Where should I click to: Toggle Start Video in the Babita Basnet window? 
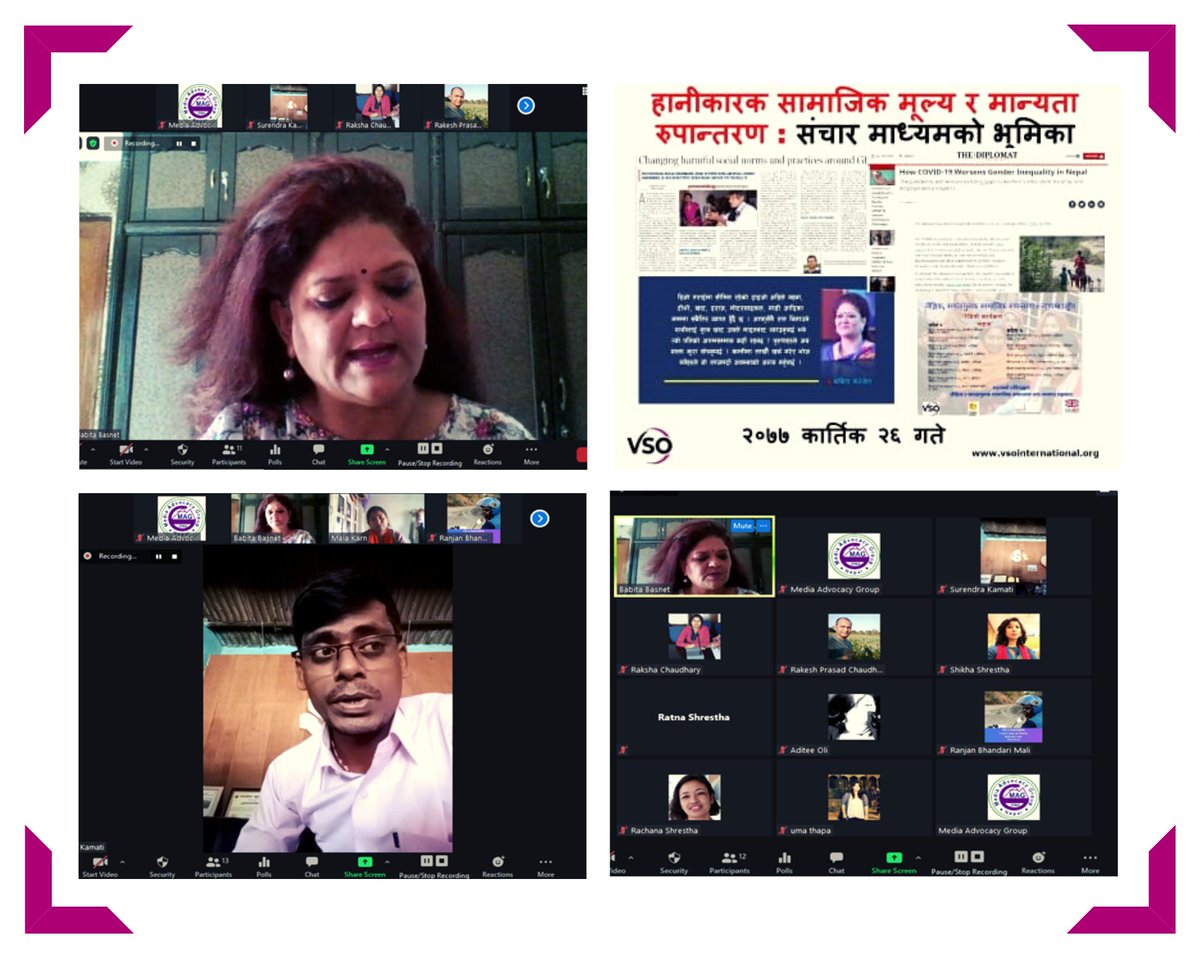coord(125,455)
